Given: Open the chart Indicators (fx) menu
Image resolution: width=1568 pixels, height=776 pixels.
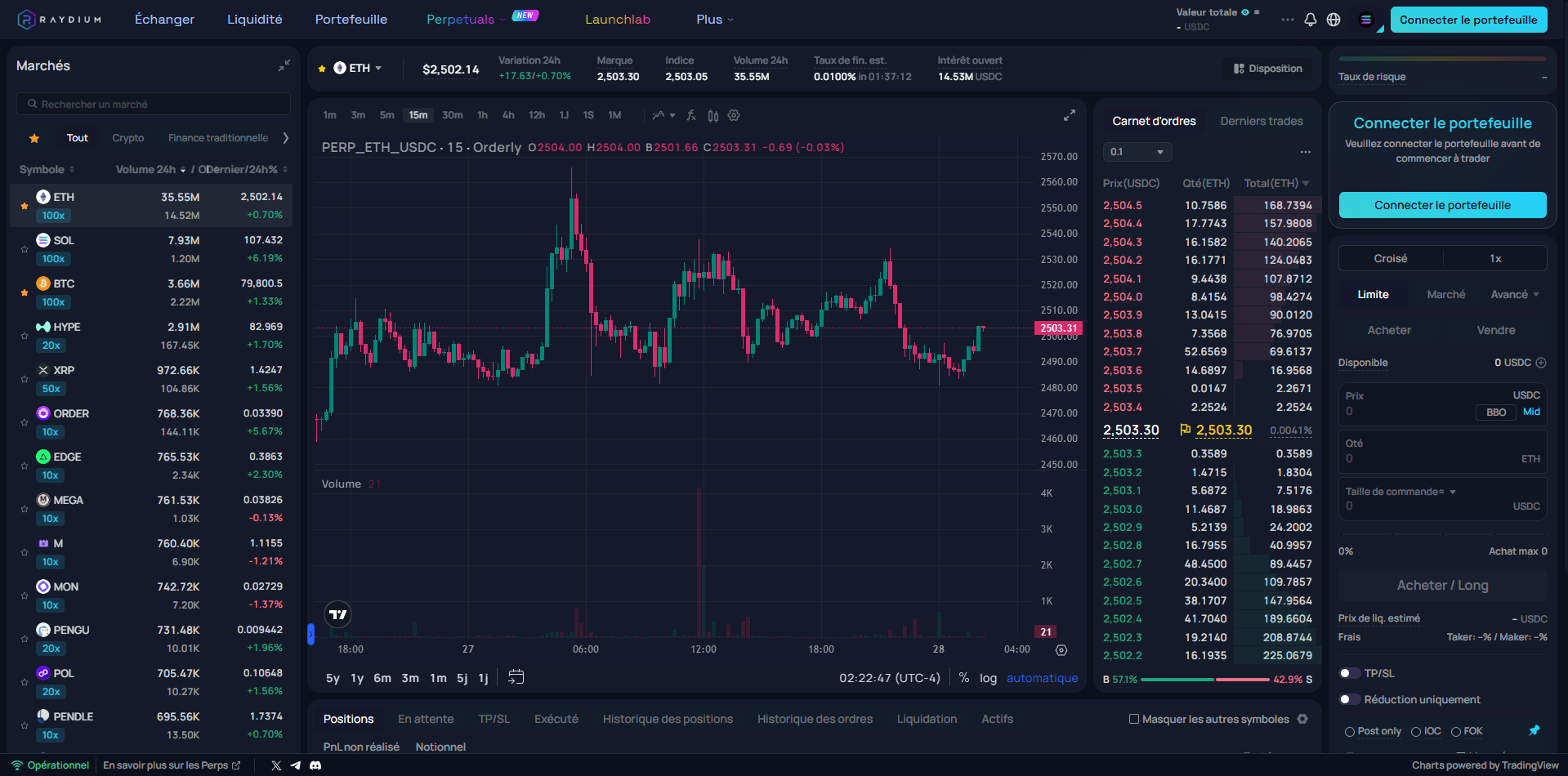Looking at the screenshot, I should (691, 115).
